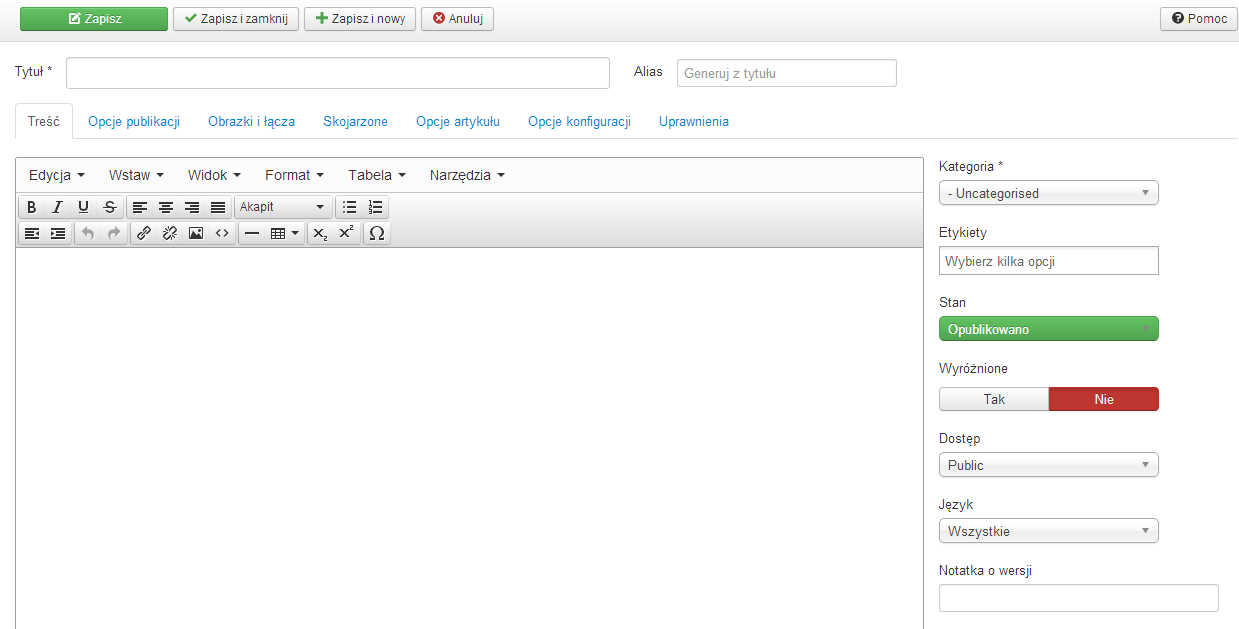Insert horizontal line
Screen dimensions: 1239x629
(x=252, y=234)
